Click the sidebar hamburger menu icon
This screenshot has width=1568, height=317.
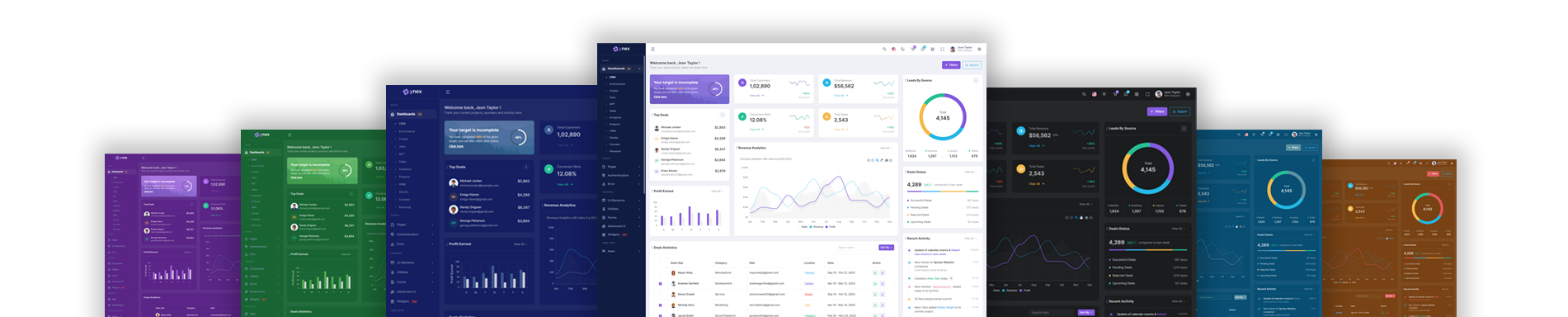click(x=652, y=50)
